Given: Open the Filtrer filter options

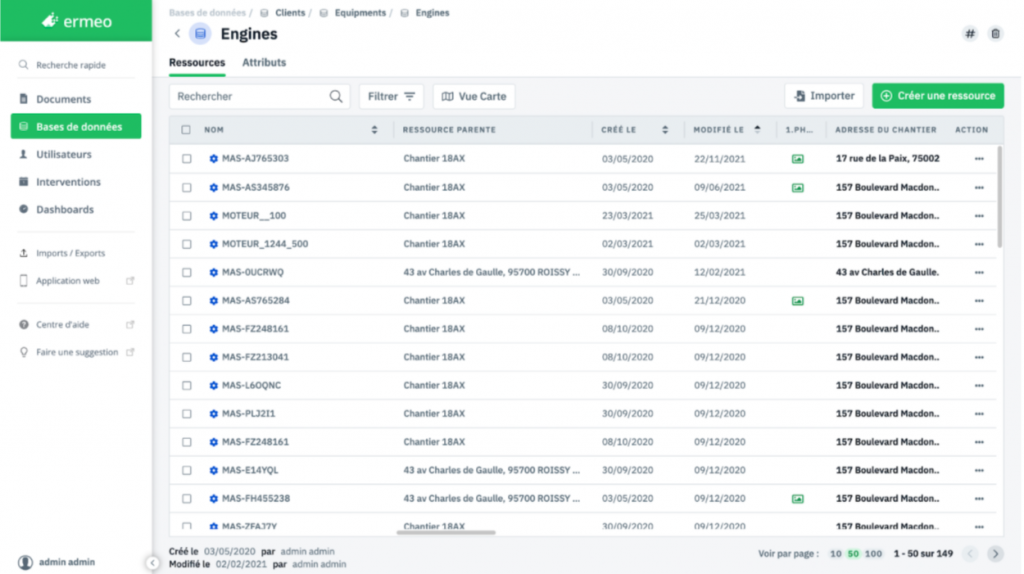Looking at the screenshot, I should (x=391, y=97).
